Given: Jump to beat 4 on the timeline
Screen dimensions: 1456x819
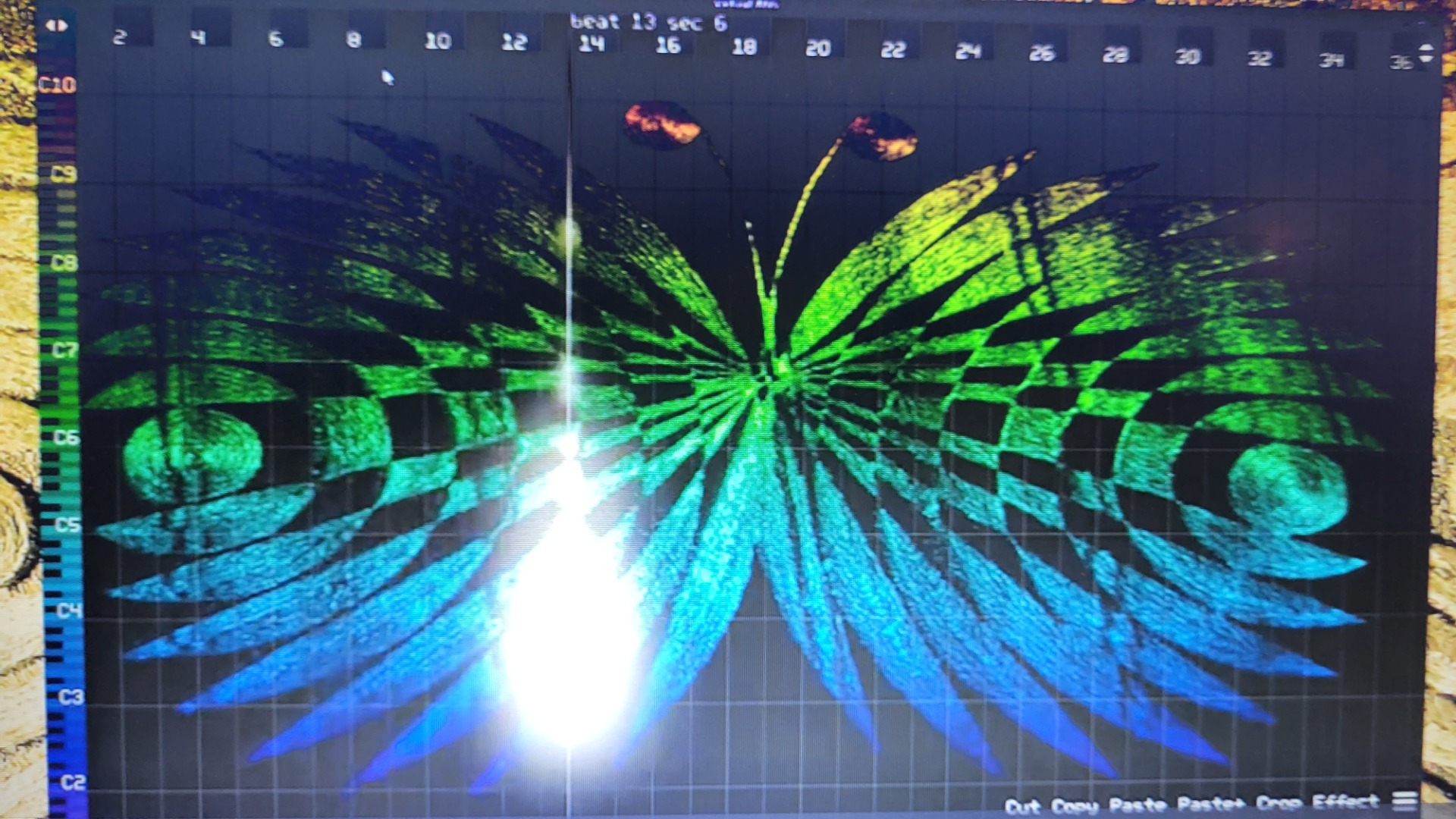Looking at the screenshot, I should (x=198, y=37).
